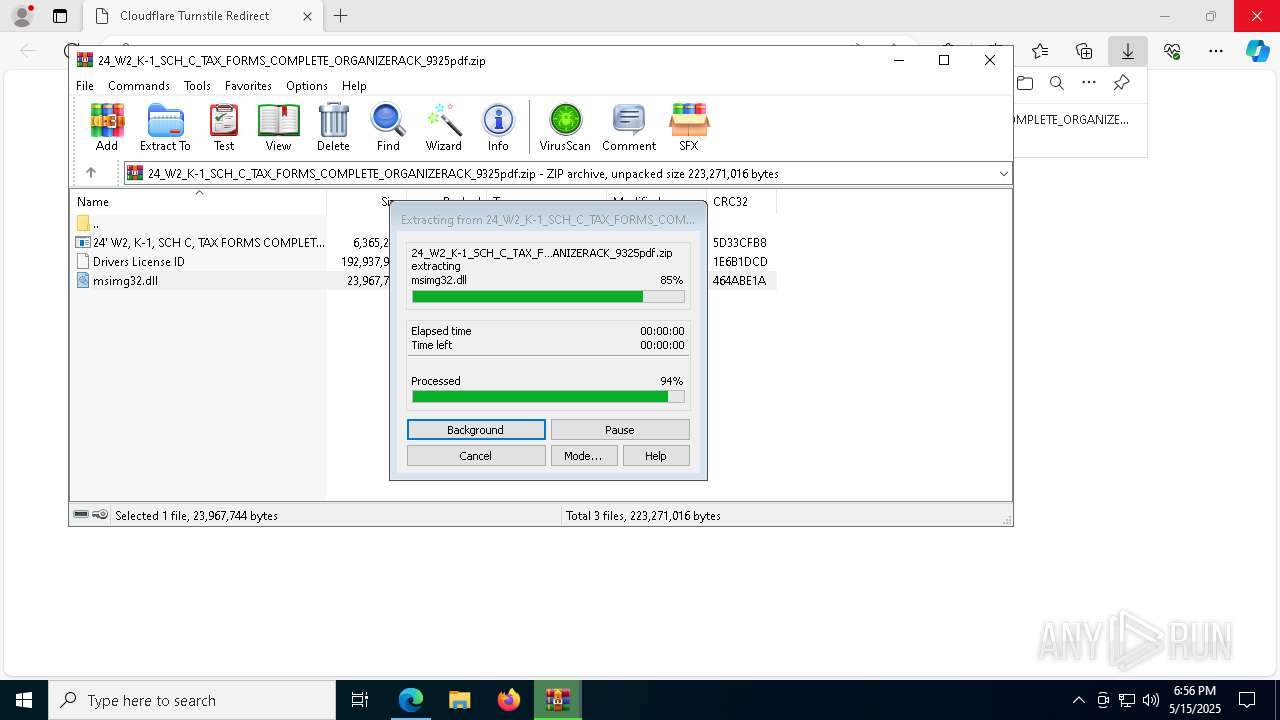Open notification center icon
The height and width of the screenshot is (720, 1280).
(x=1247, y=700)
